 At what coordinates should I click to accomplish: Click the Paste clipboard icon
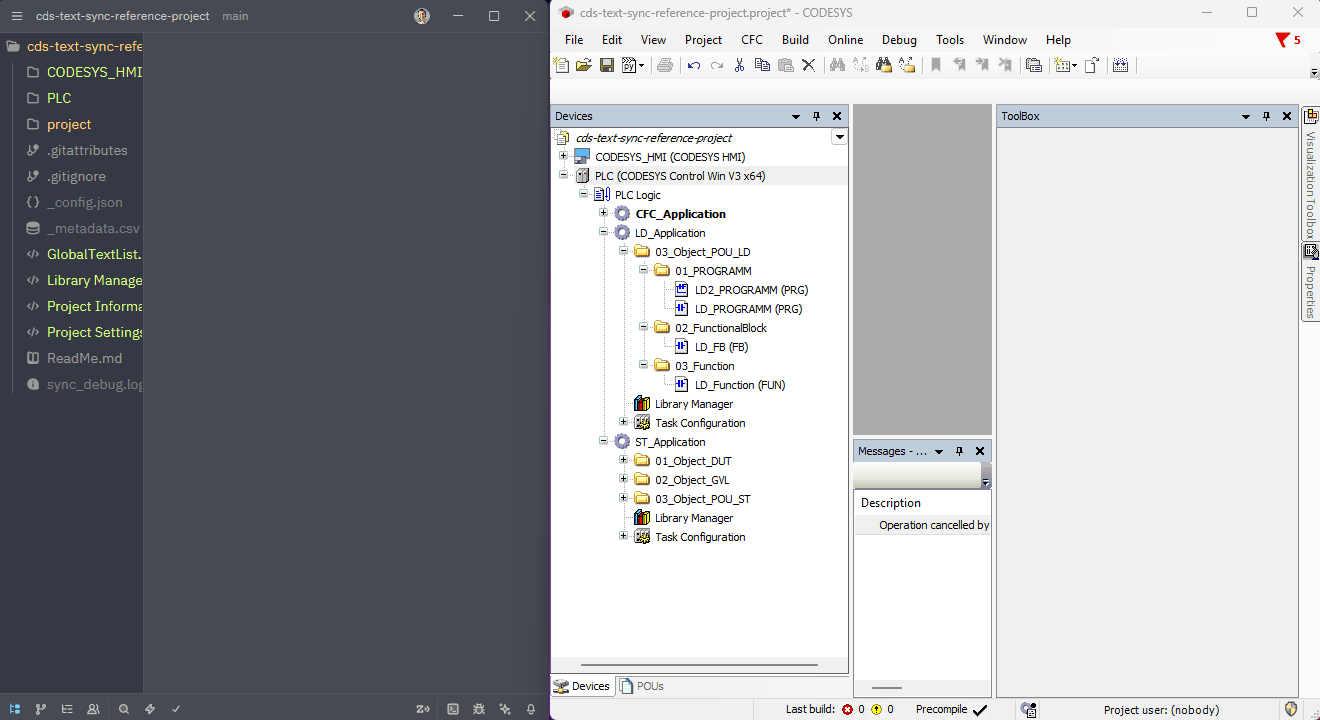785,65
